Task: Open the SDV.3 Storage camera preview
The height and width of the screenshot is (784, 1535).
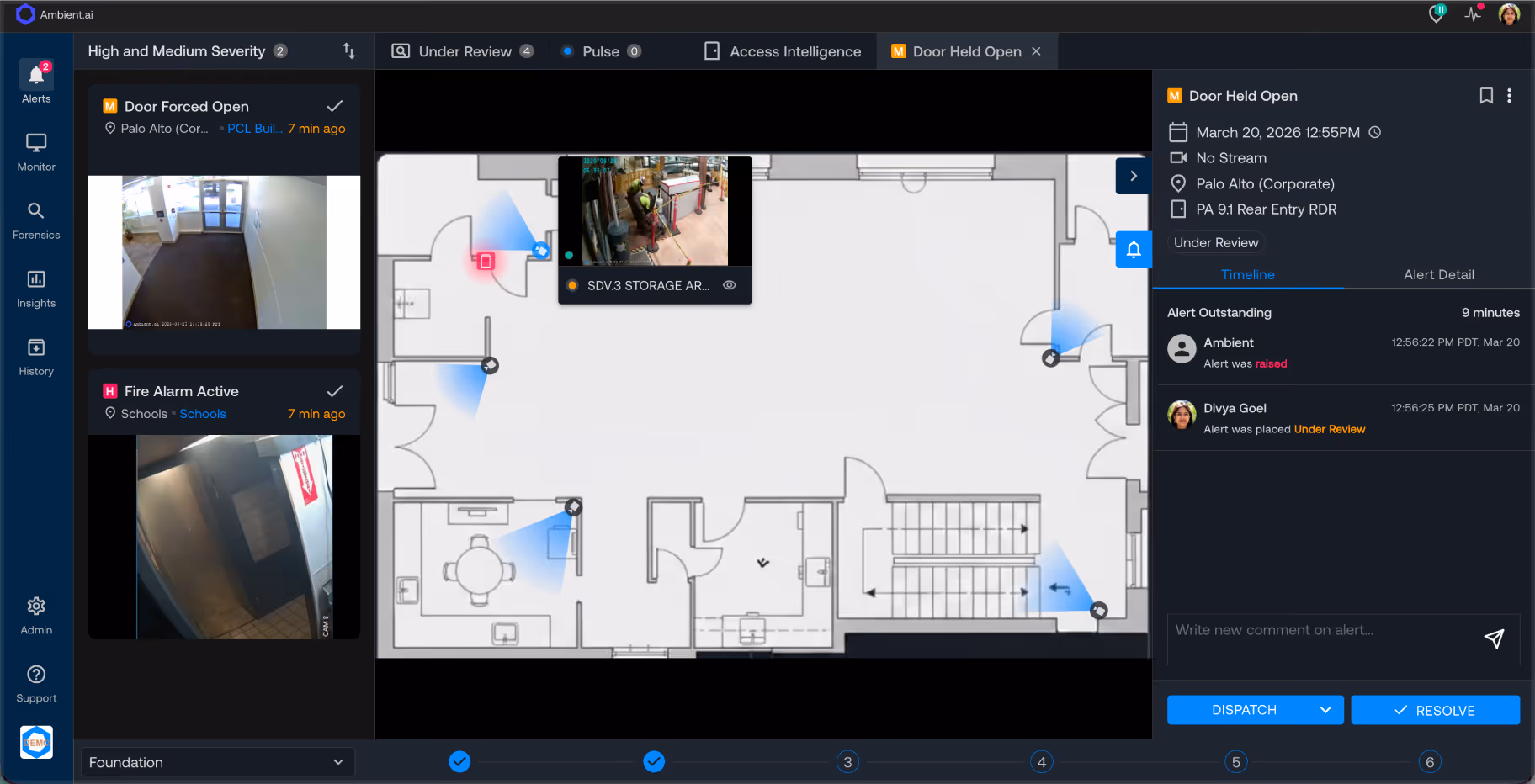Action: coord(655,211)
